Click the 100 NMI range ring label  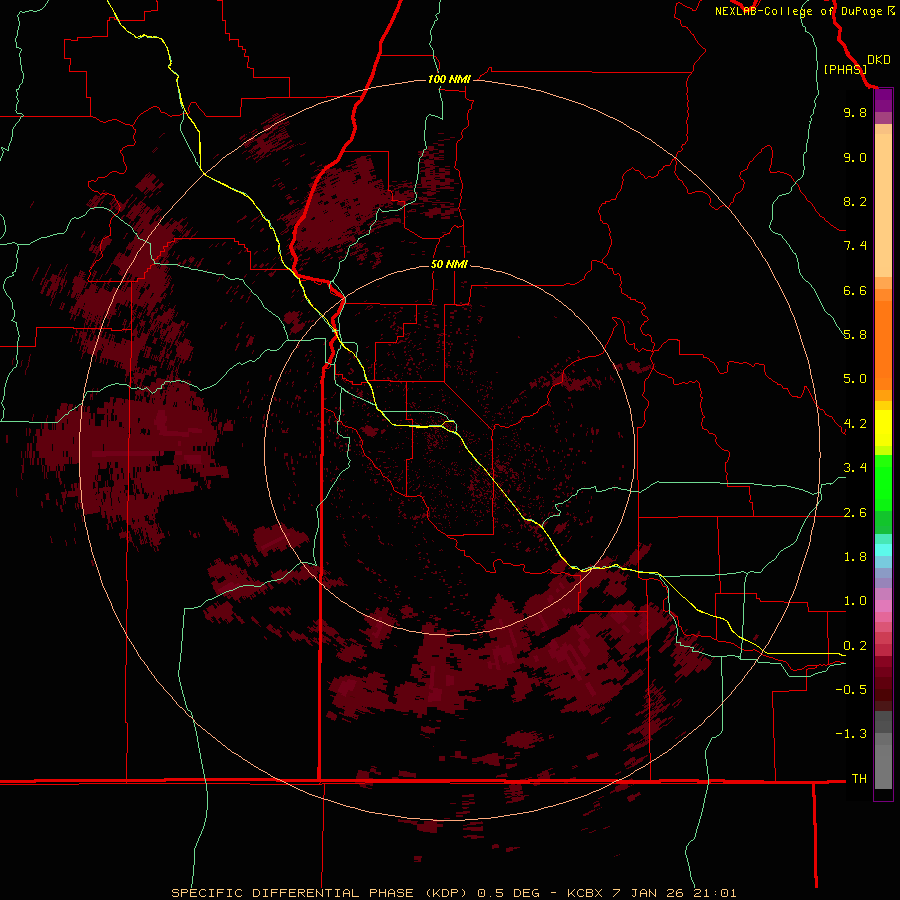(449, 79)
